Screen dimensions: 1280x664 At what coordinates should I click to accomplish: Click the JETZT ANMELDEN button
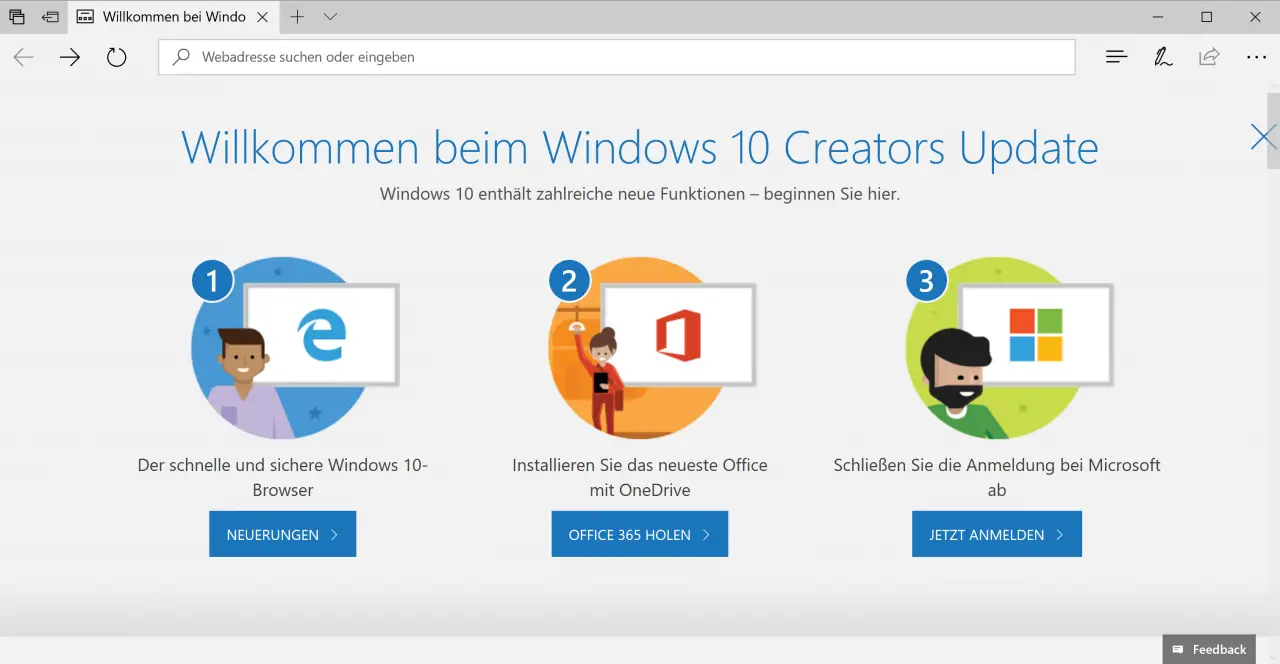coord(997,534)
